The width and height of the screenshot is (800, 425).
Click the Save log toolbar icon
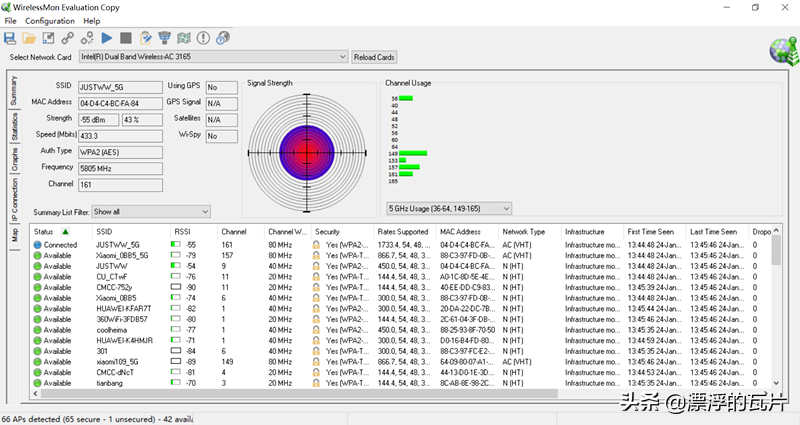[10, 38]
